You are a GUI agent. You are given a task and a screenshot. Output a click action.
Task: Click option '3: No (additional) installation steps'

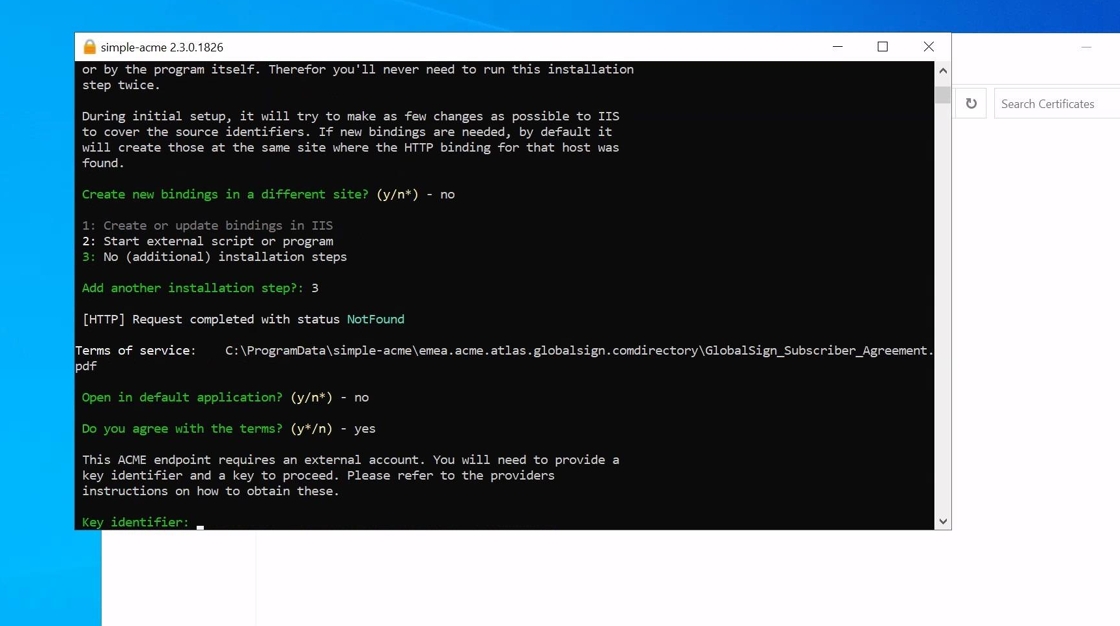[214, 257]
